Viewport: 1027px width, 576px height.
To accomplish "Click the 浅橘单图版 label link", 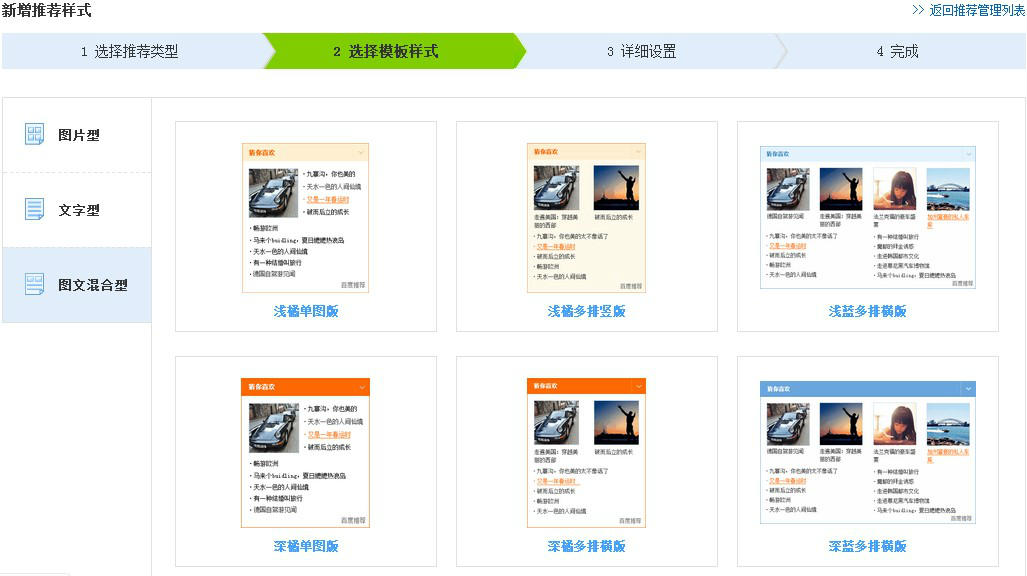I will 306,311.
